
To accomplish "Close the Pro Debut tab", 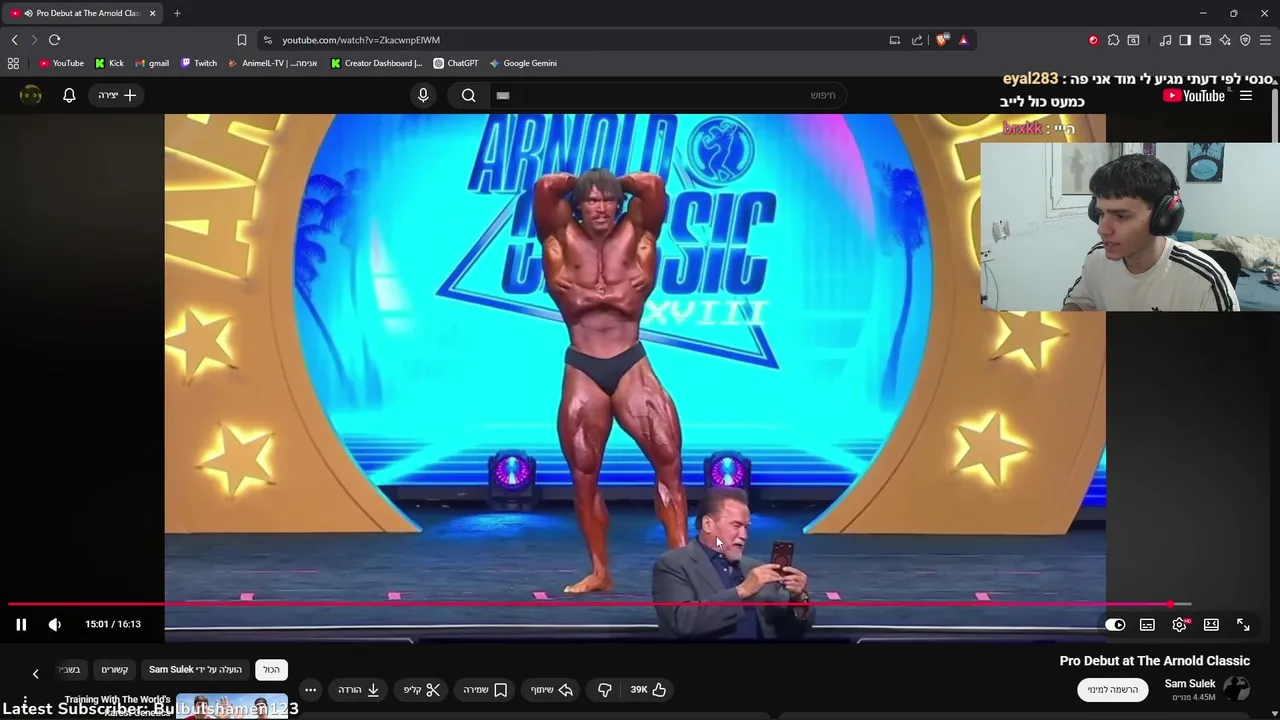I will coord(153,13).
